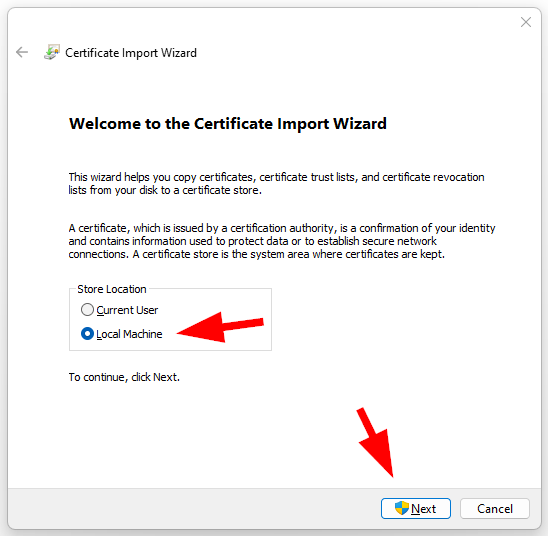Proceed by clicking the Next button

pyautogui.click(x=416, y=508)
